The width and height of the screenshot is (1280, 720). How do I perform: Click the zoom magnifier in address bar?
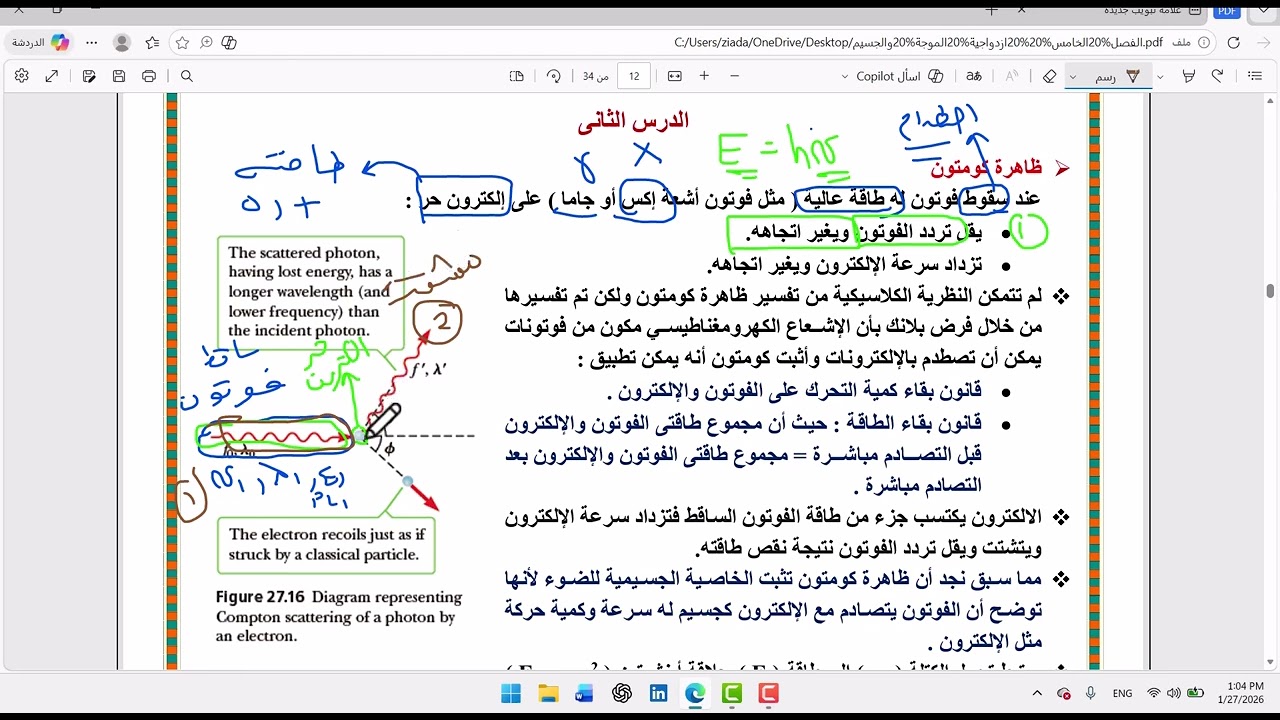206,43
